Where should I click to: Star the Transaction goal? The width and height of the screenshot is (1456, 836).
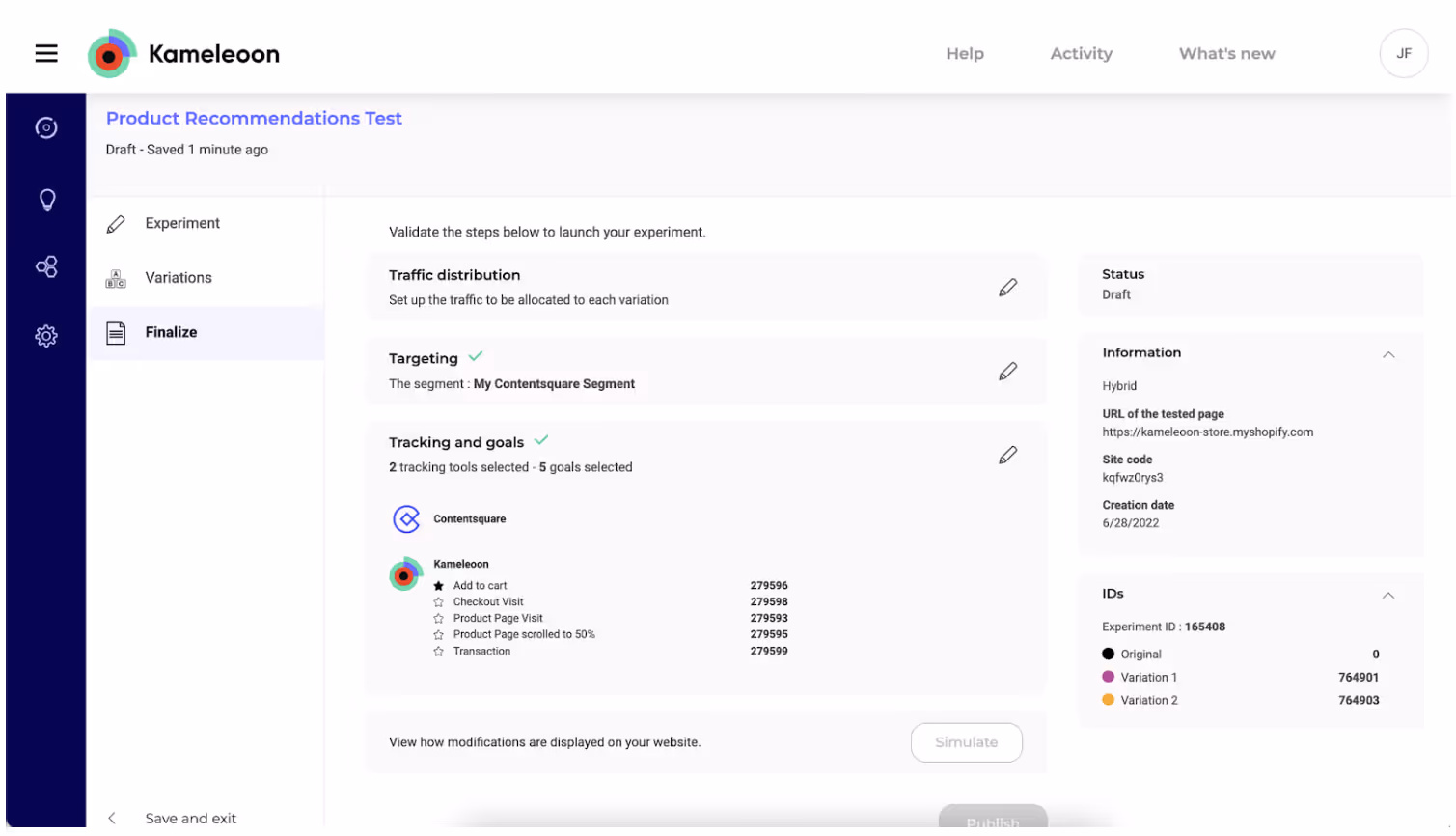coord(440,650)
